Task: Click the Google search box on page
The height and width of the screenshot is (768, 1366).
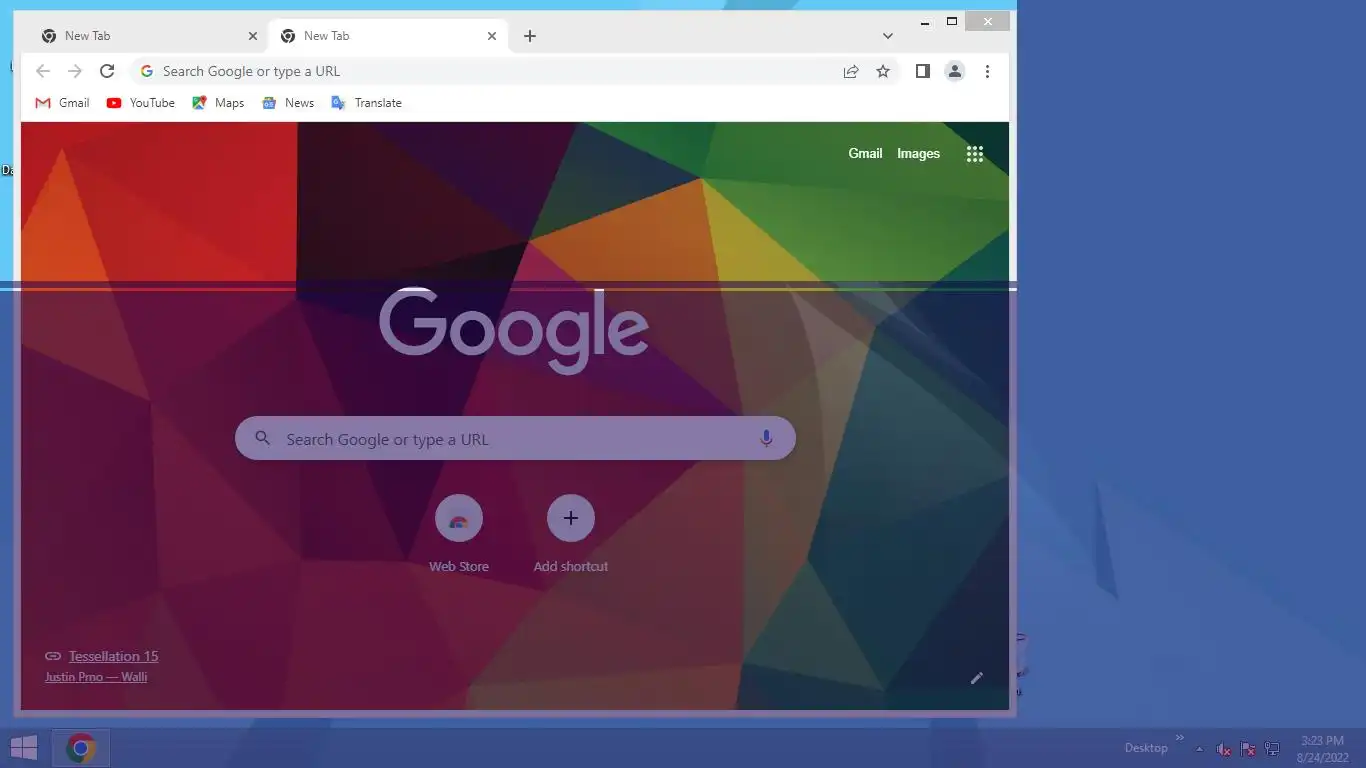Action: coord(515,439)
